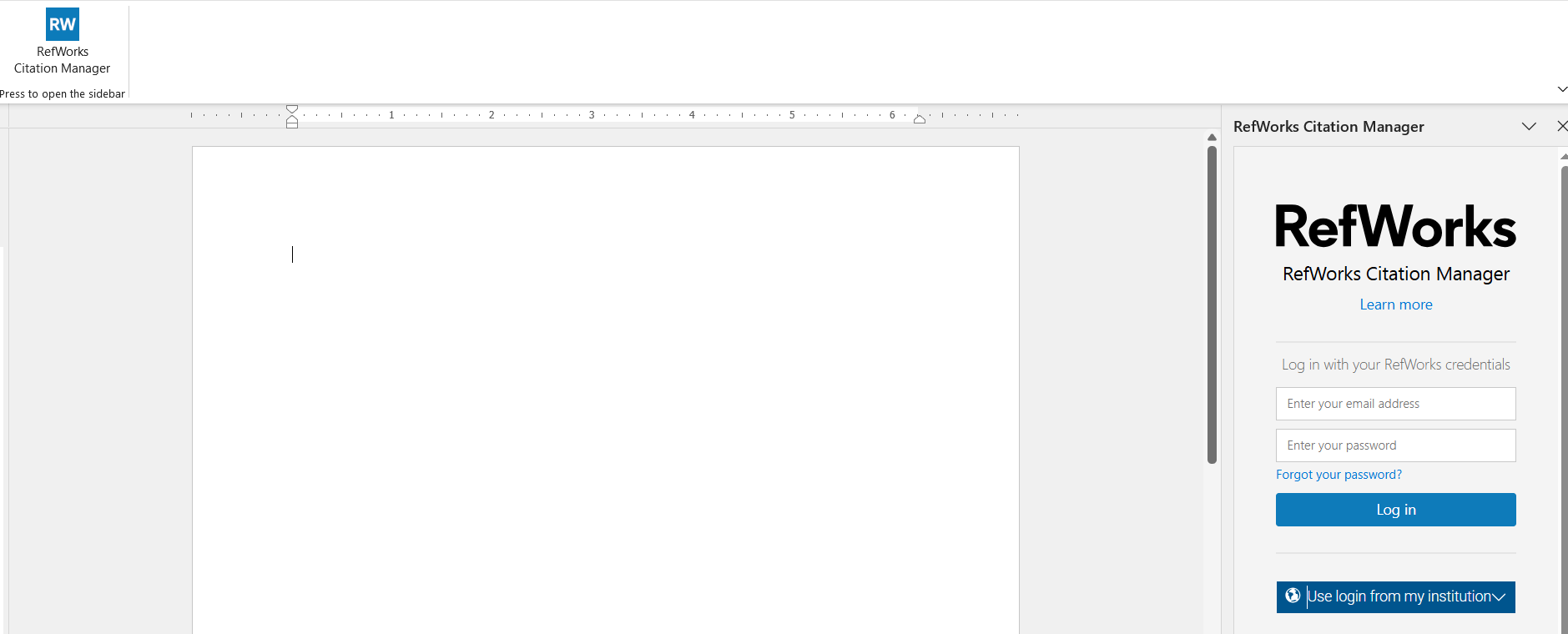Click the first line indent marker on ruler

pos(292,109)
